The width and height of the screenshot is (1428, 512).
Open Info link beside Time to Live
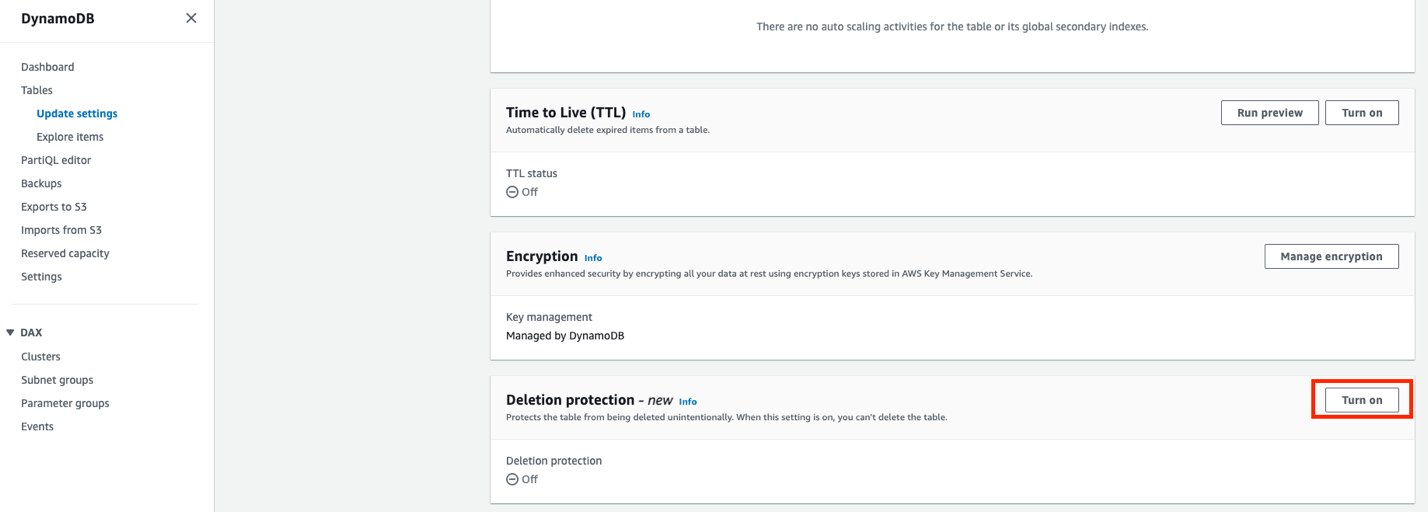(x=641, y=115)
